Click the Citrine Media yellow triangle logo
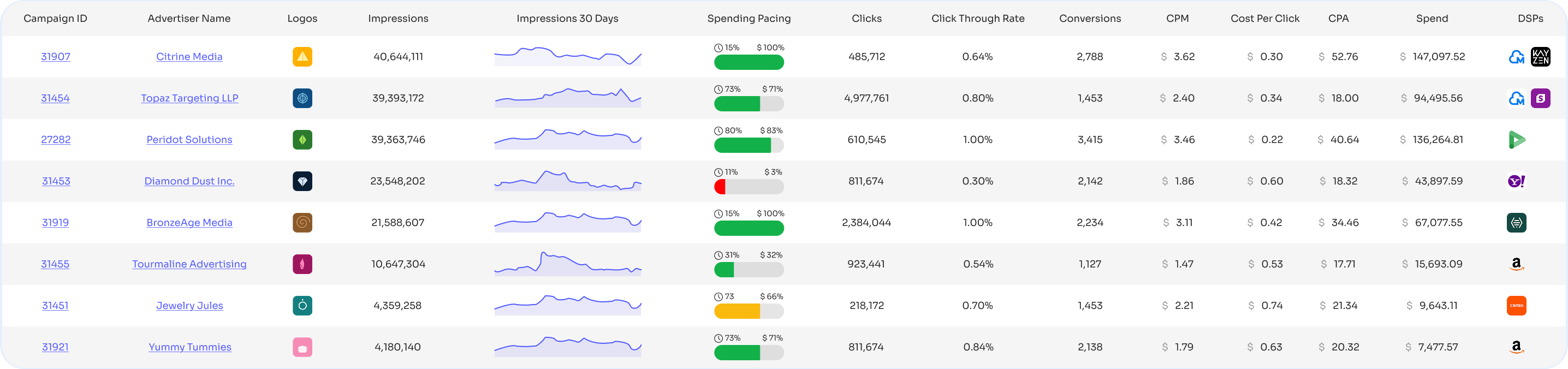 point(302,57)
